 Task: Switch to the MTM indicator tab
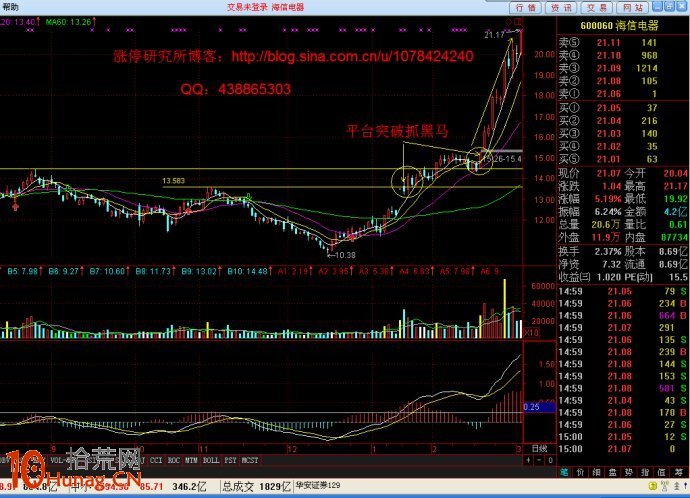191,460
